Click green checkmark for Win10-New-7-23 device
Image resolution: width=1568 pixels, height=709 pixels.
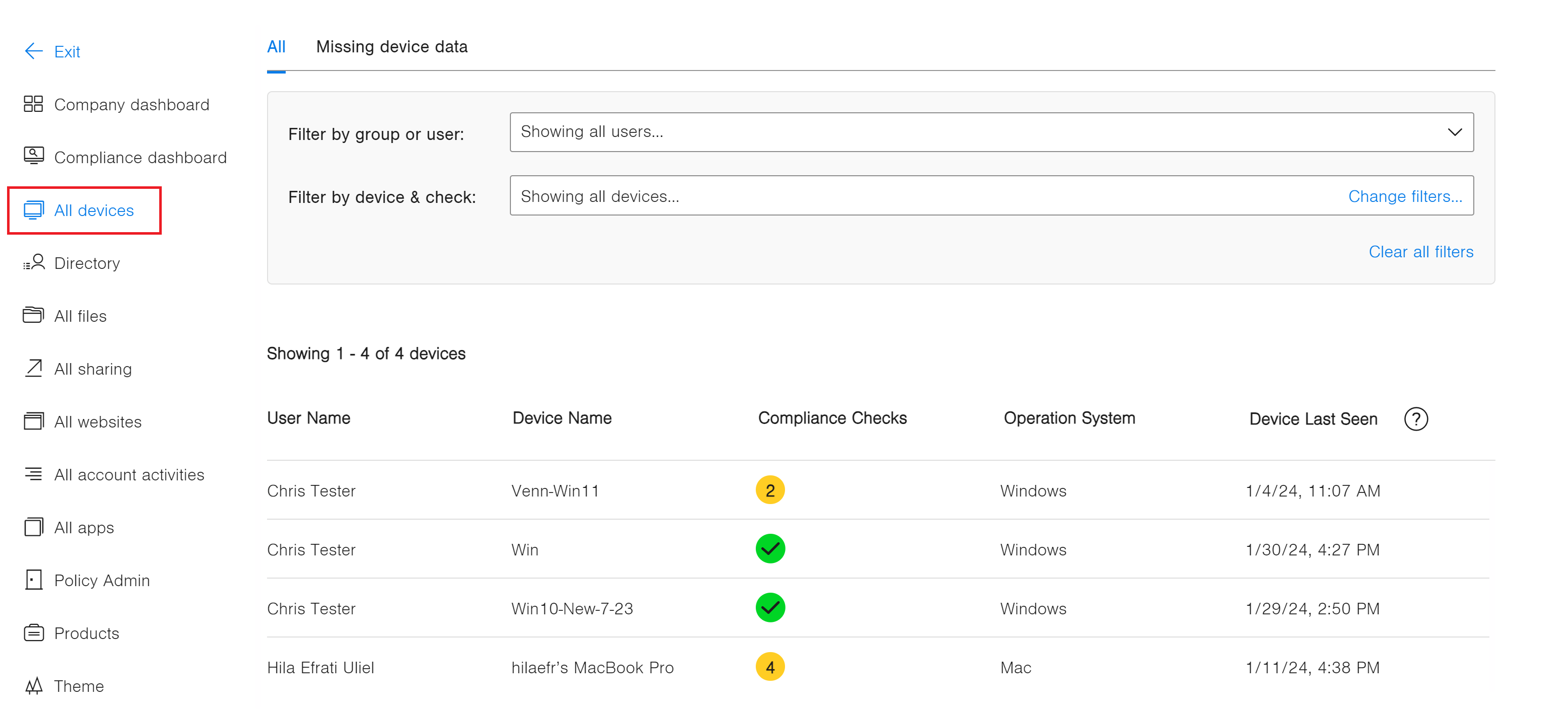coord(769,607)
